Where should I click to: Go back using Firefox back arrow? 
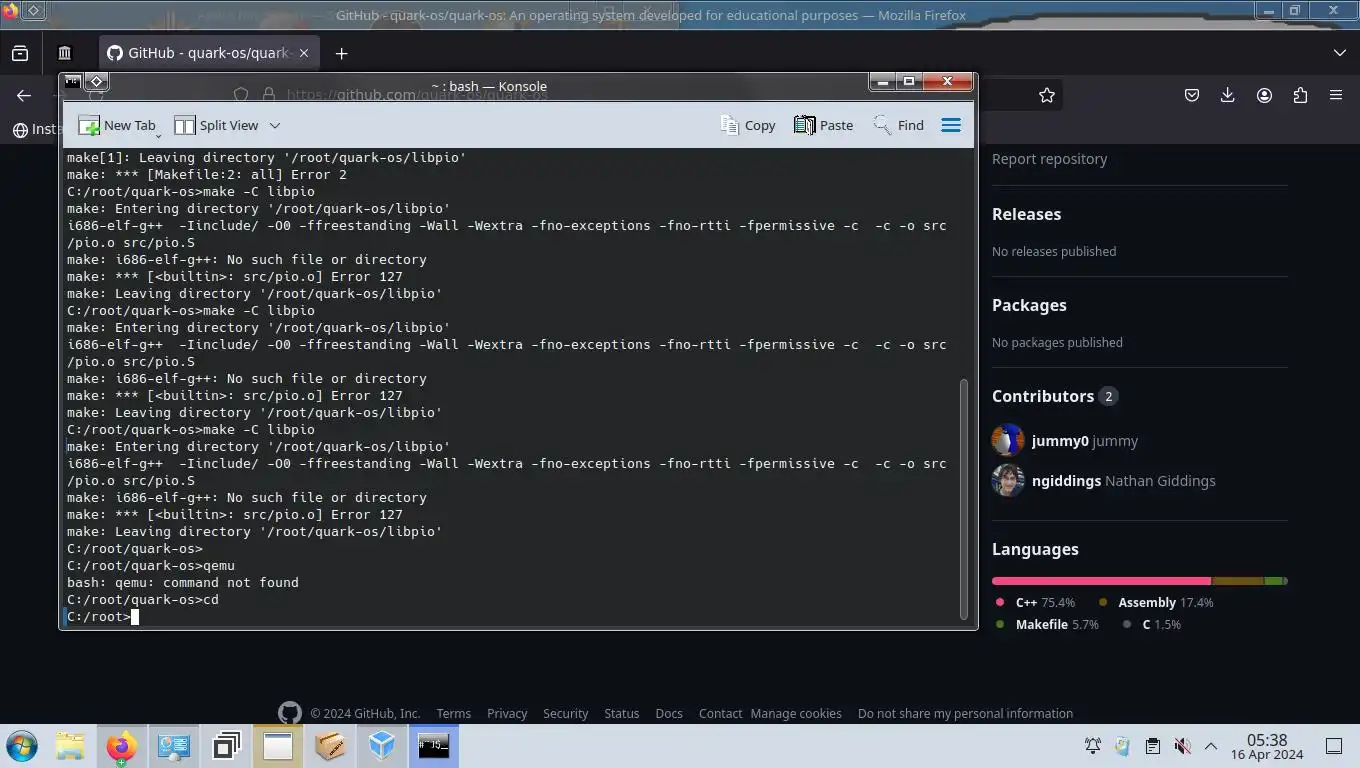[24, 95]
